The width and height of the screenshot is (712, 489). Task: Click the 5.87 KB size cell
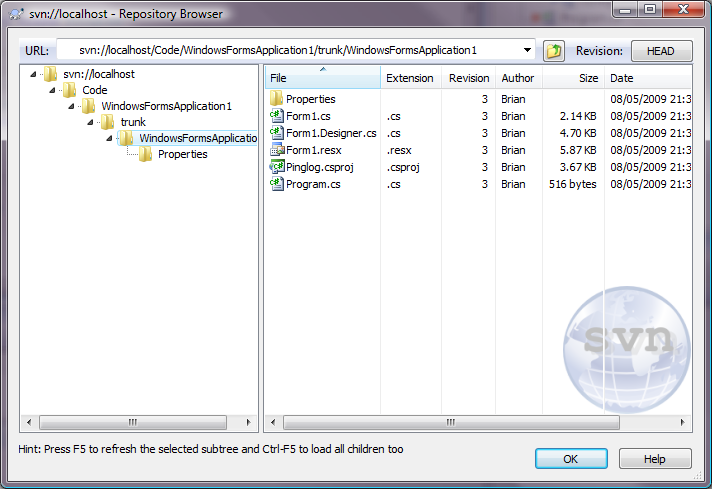point(578,149)
